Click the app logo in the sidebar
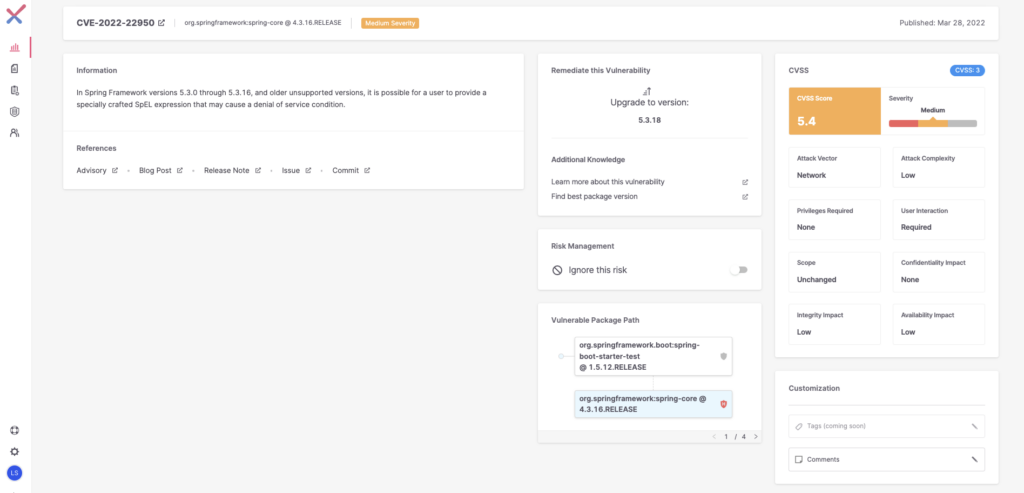Screen dimensions: 1024x493 (x=16, y=14)
